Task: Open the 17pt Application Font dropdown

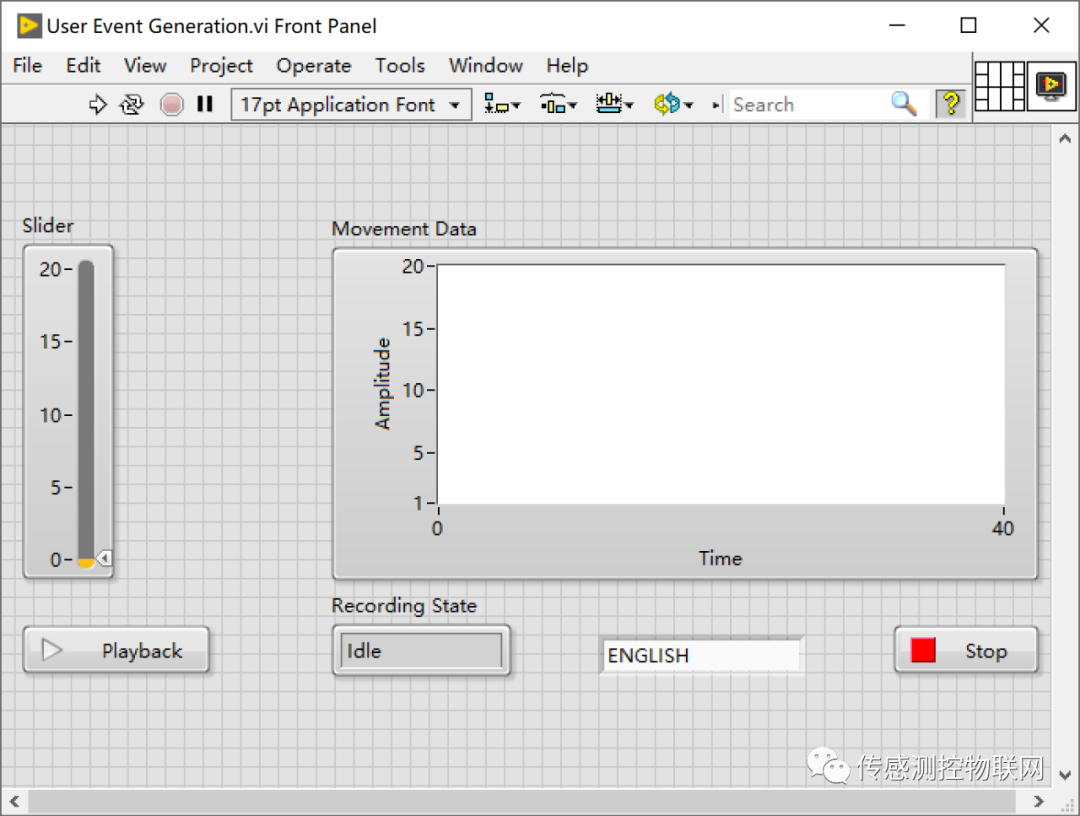Action: pyautogui.click(x=351, y=105)
